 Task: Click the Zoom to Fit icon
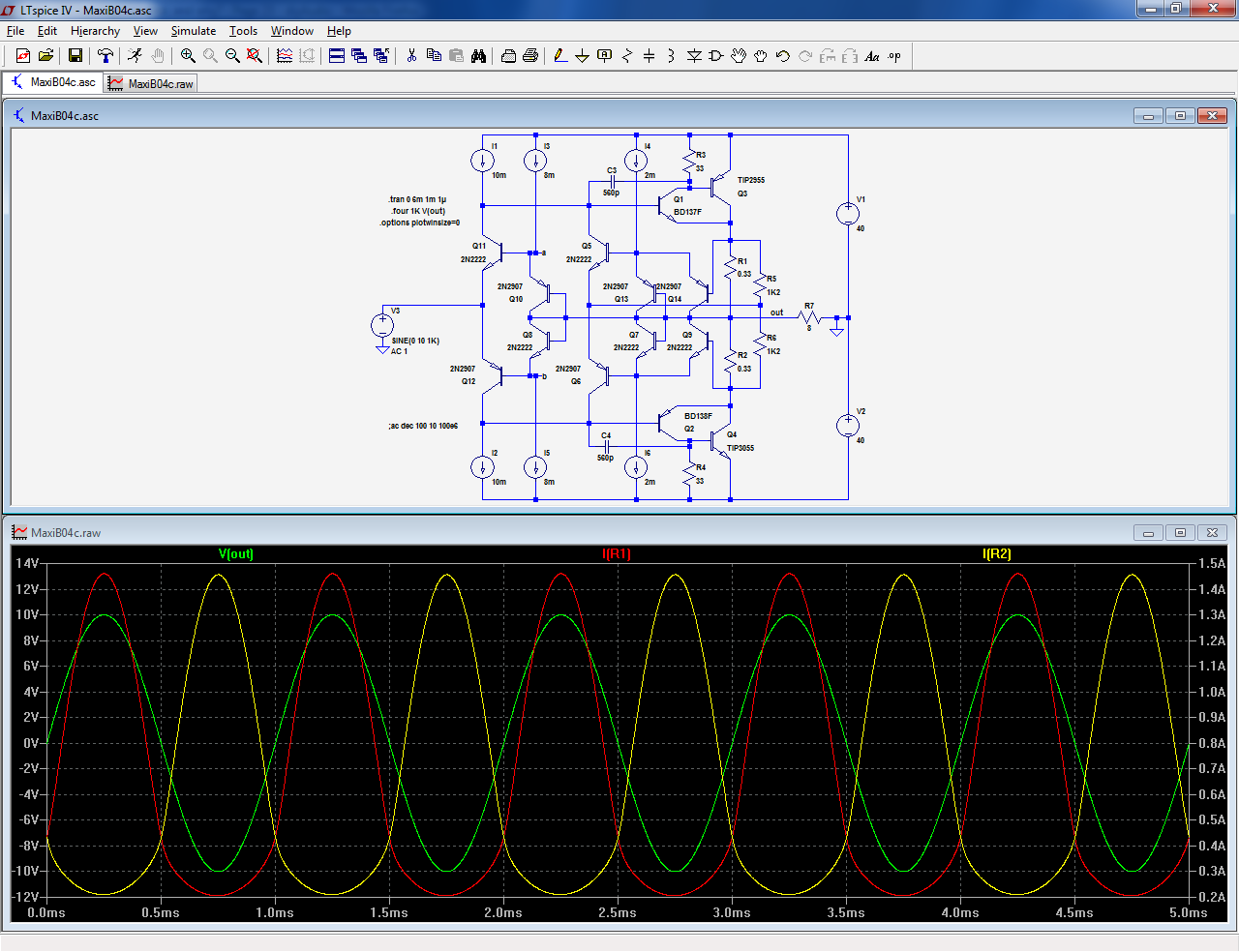point(255,56)
